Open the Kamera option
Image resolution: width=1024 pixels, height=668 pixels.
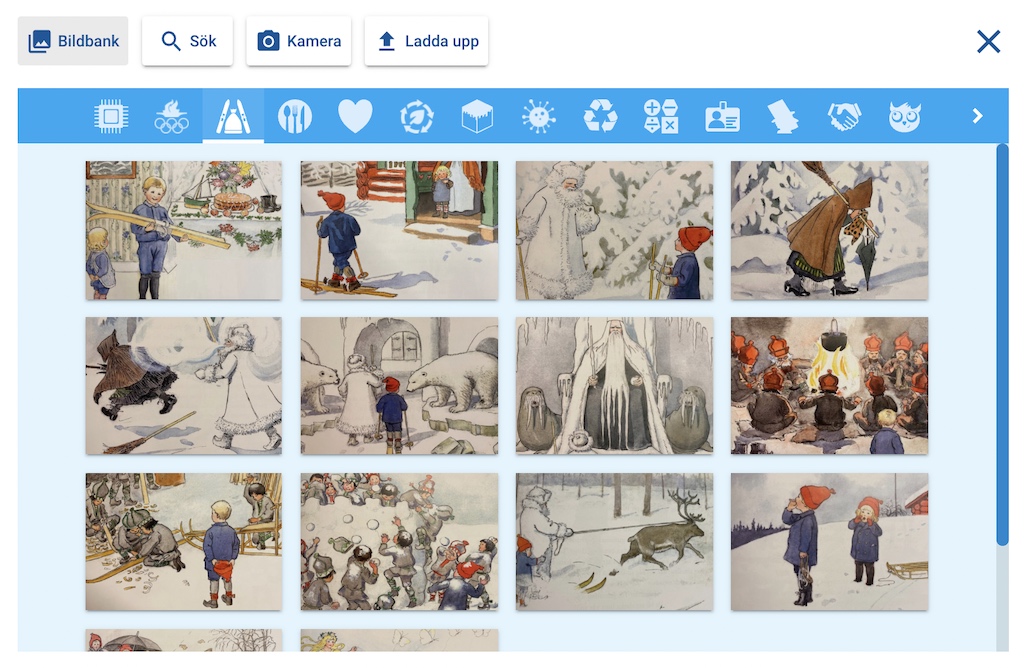click(298, 40)
